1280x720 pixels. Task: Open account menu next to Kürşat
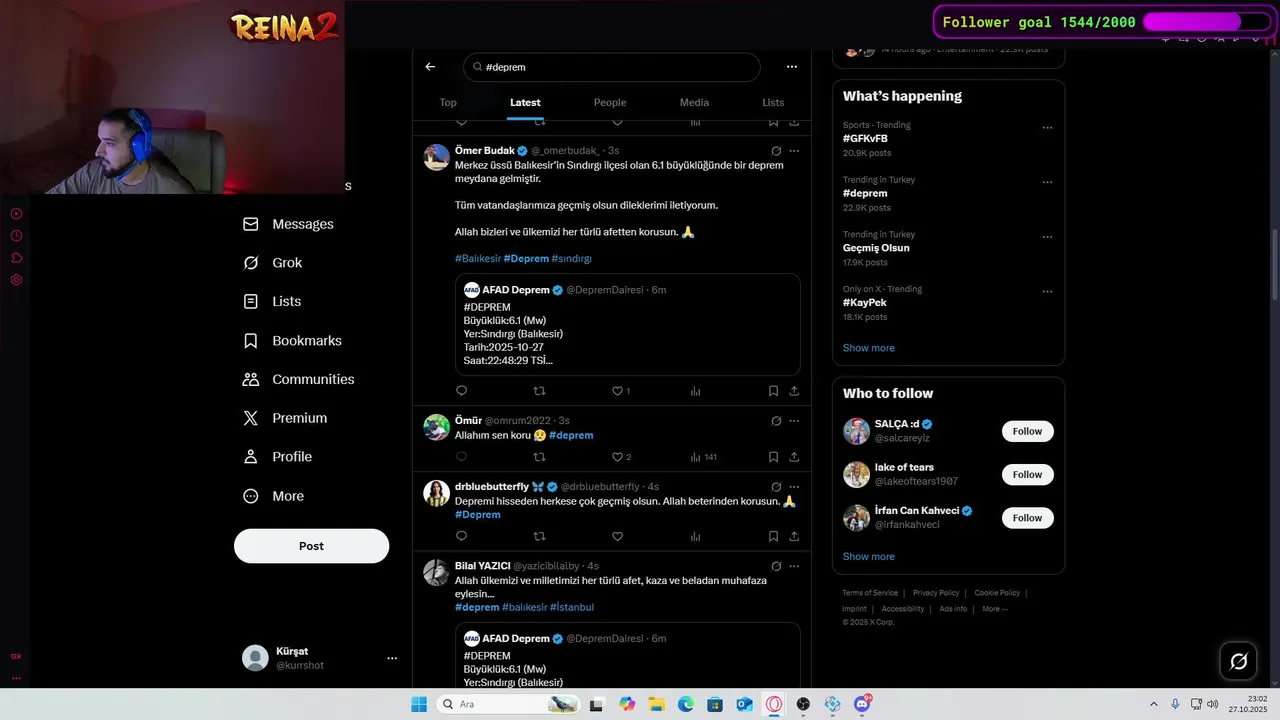(x=392, y=658)
